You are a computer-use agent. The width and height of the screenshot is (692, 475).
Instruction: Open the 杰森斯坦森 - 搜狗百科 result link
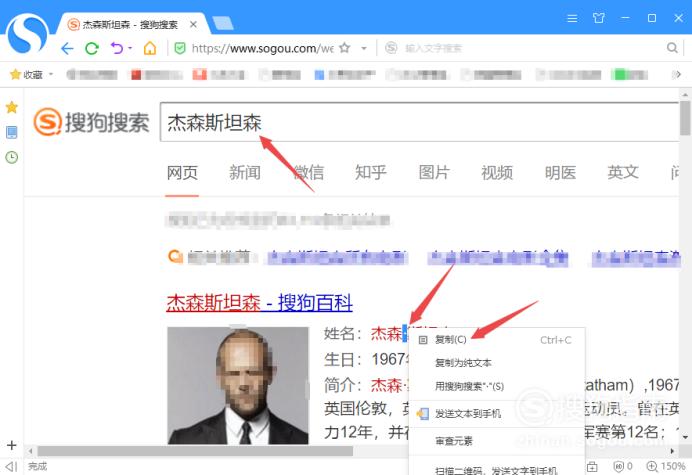click(260, 303)
